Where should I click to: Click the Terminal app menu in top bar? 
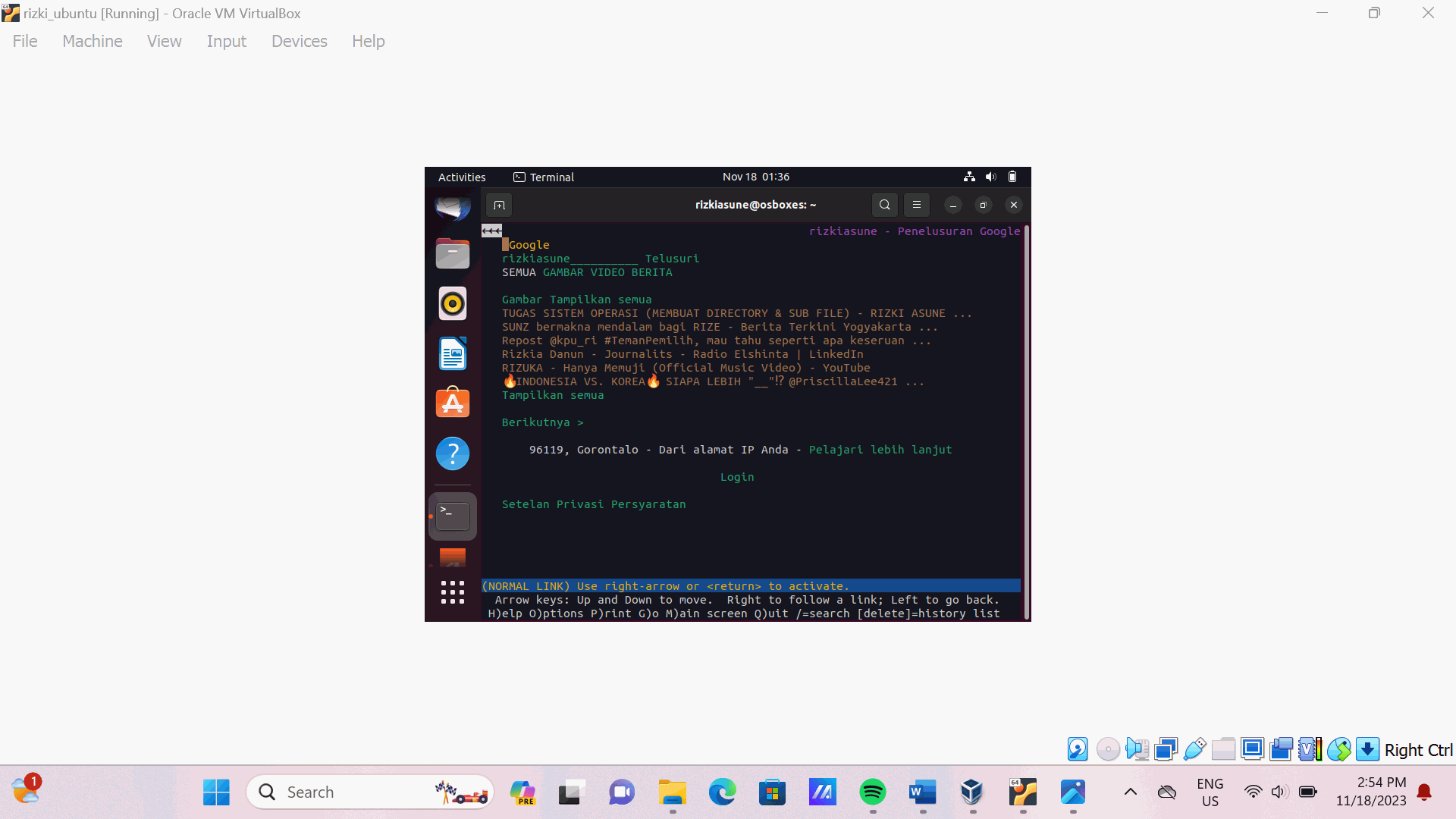click(x=544, y=177)
